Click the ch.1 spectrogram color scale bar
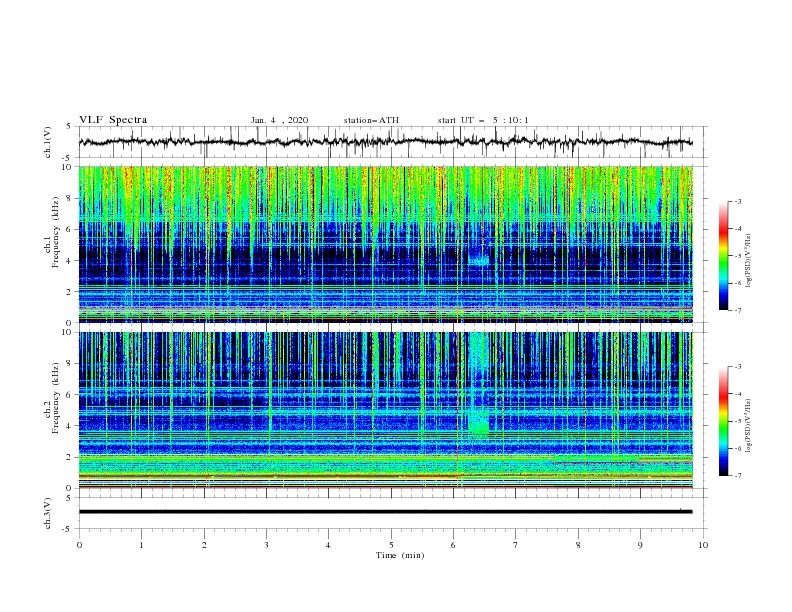Screen dimensions: 792x612 point(724,256)
